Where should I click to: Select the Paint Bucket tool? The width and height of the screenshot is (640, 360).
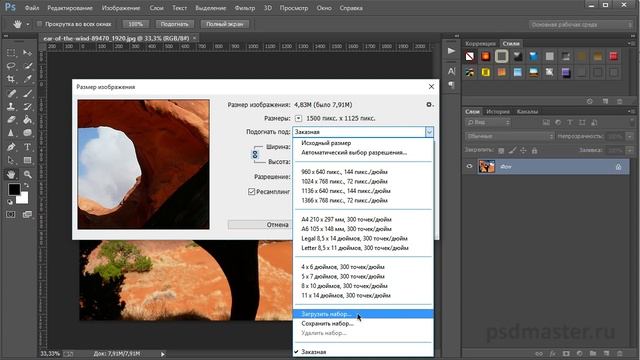point(27,120)
